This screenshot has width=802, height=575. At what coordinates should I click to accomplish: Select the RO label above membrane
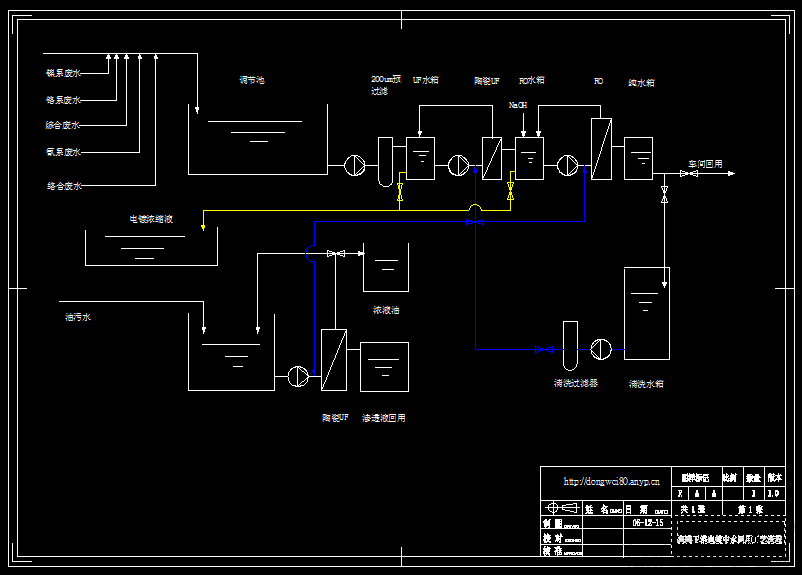[598, 81]
